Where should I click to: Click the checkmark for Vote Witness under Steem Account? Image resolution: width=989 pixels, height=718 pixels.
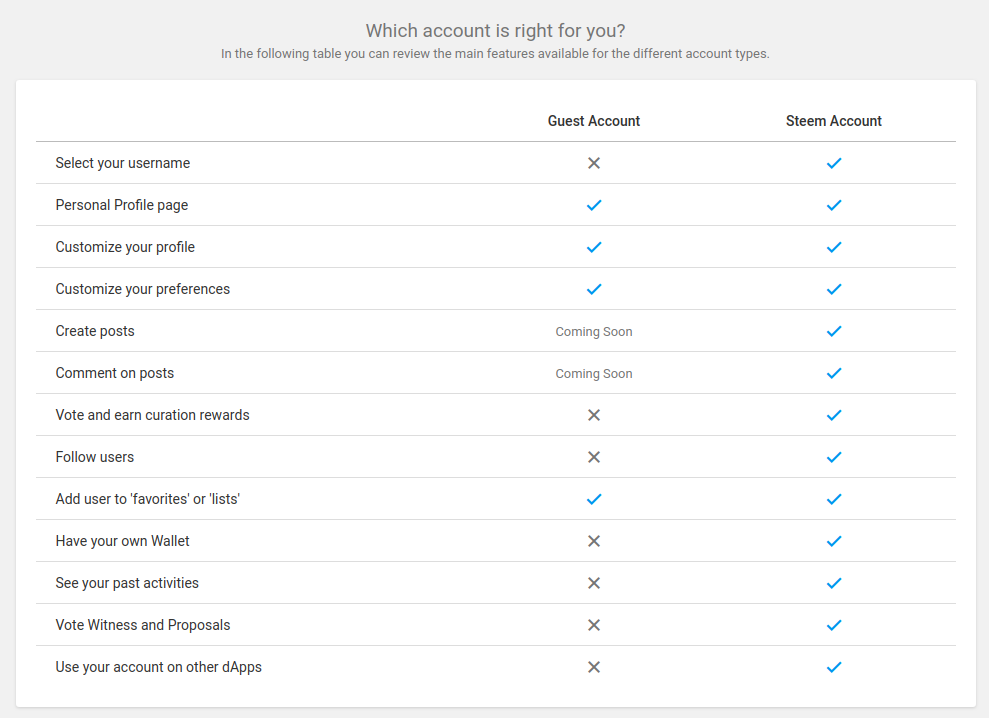[834, 625]
